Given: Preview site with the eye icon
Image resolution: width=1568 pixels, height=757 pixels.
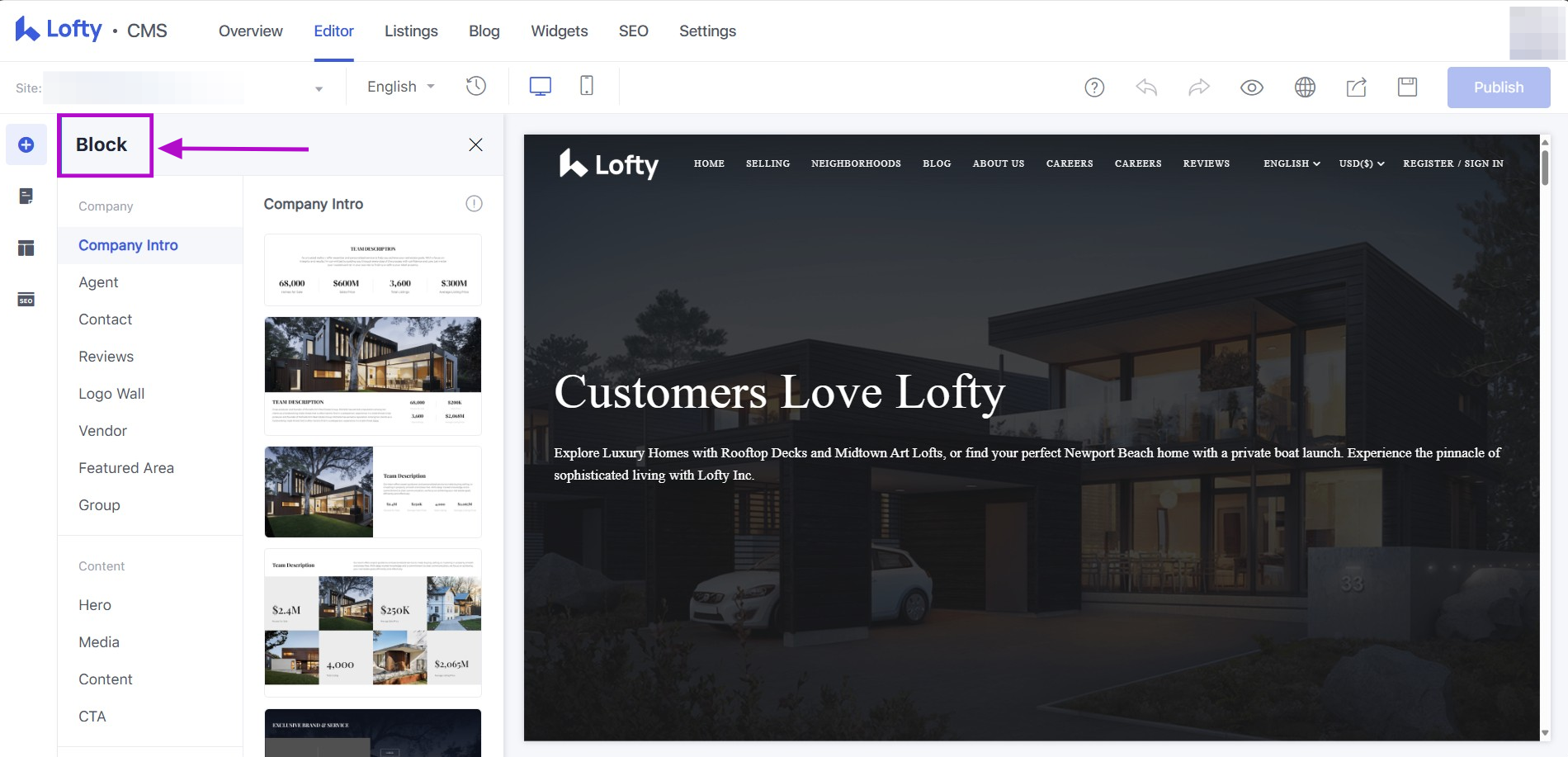Looking at the screenshot, I should click(1251, 88).
